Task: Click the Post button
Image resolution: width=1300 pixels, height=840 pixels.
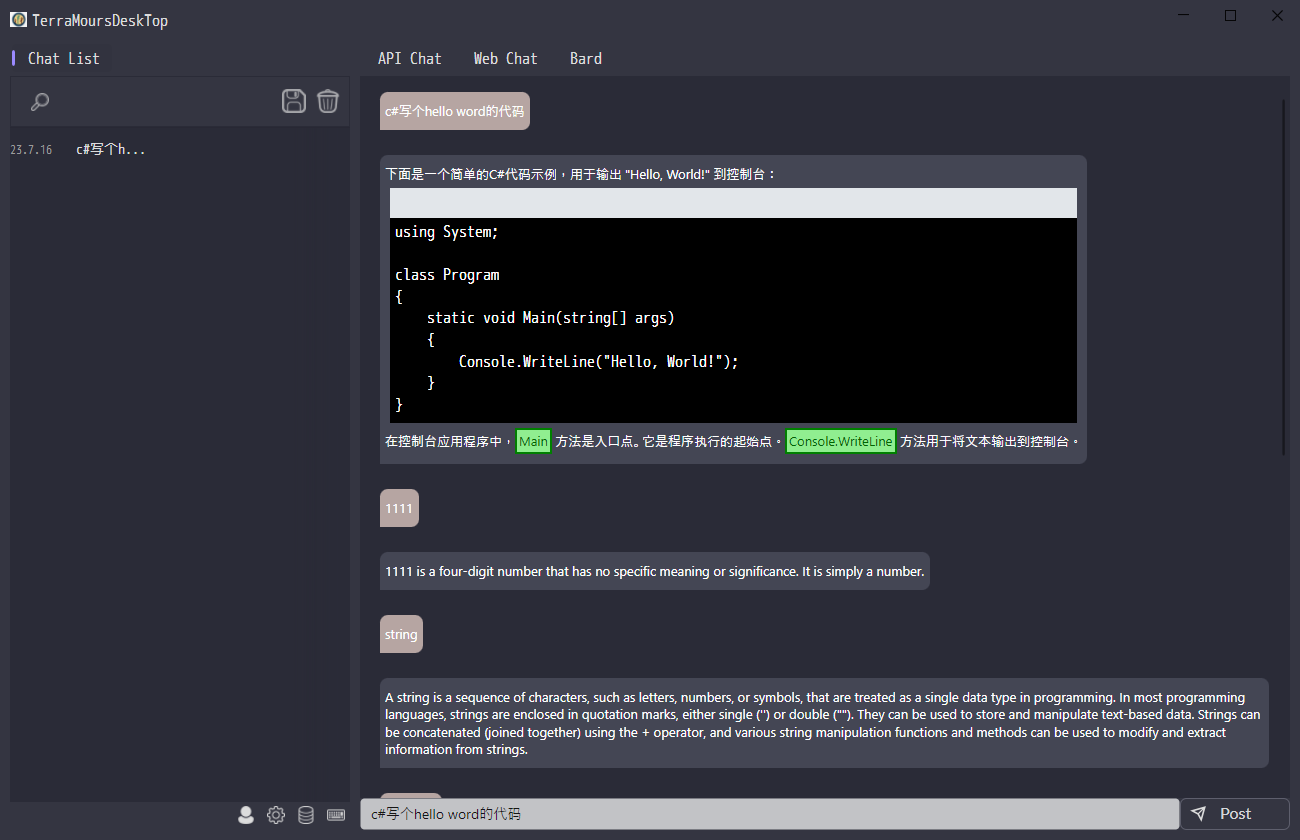Action: click(1234, 813)
